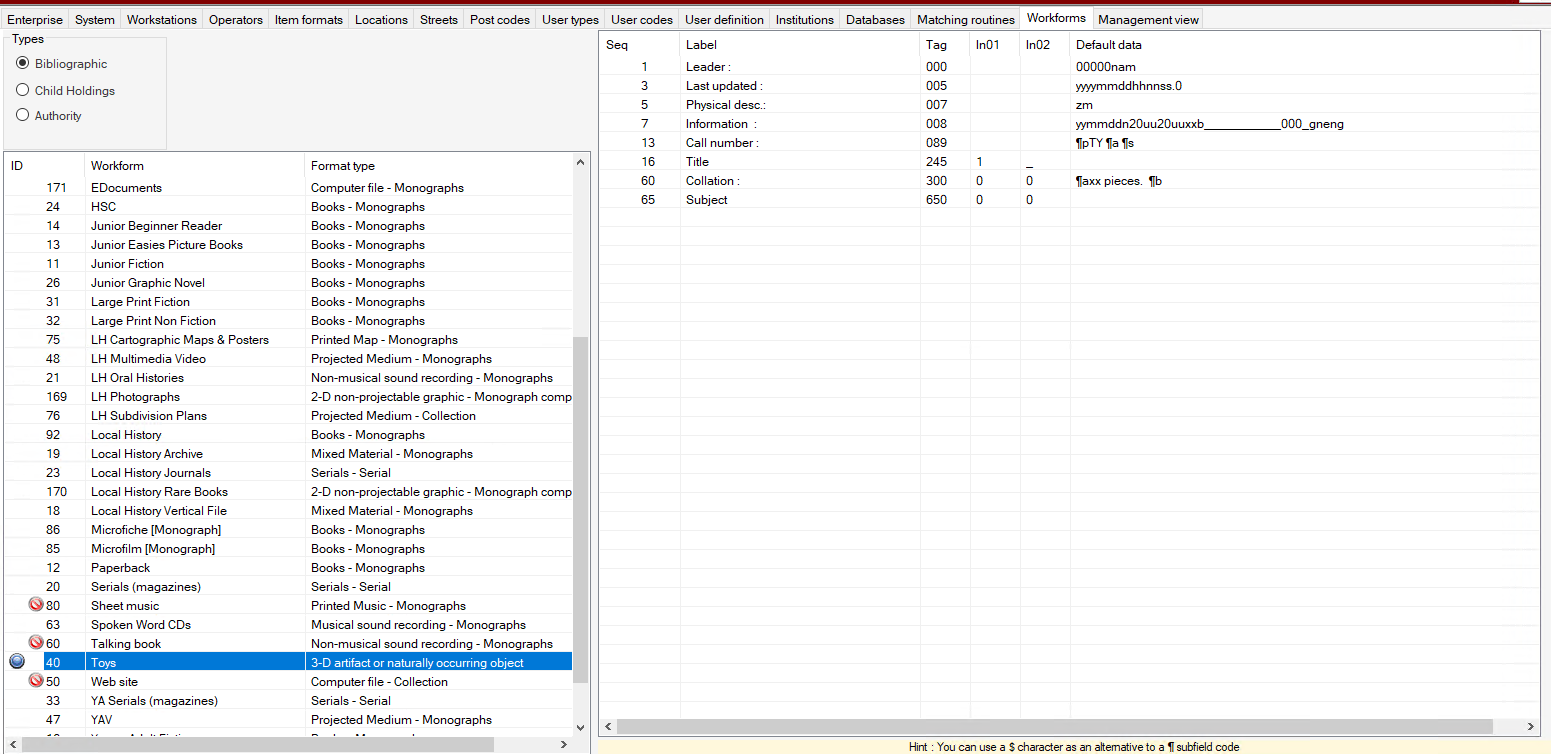Select the Title row with tag 245
This screenshot has width=1551, height=754.
click(800, 161)
